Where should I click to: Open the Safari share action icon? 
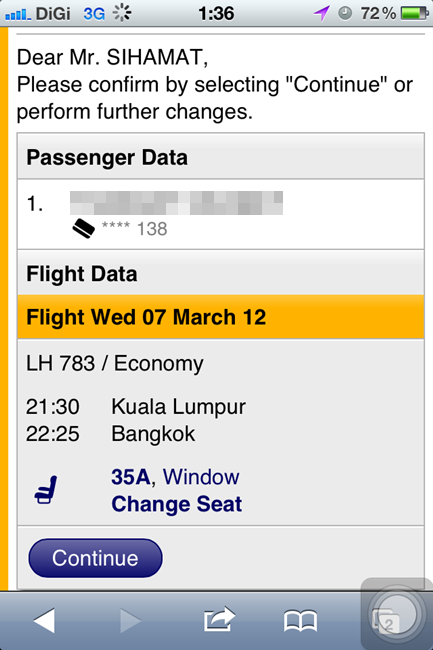tap(219, 619)
